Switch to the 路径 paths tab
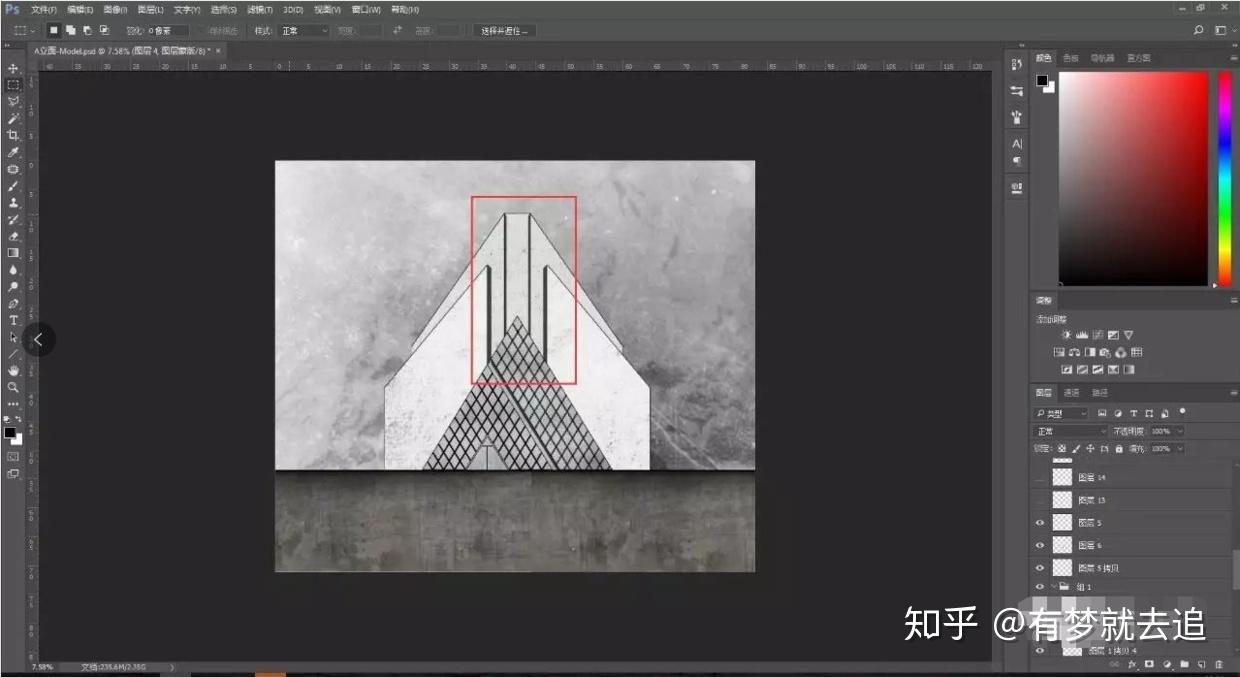 1099,393
